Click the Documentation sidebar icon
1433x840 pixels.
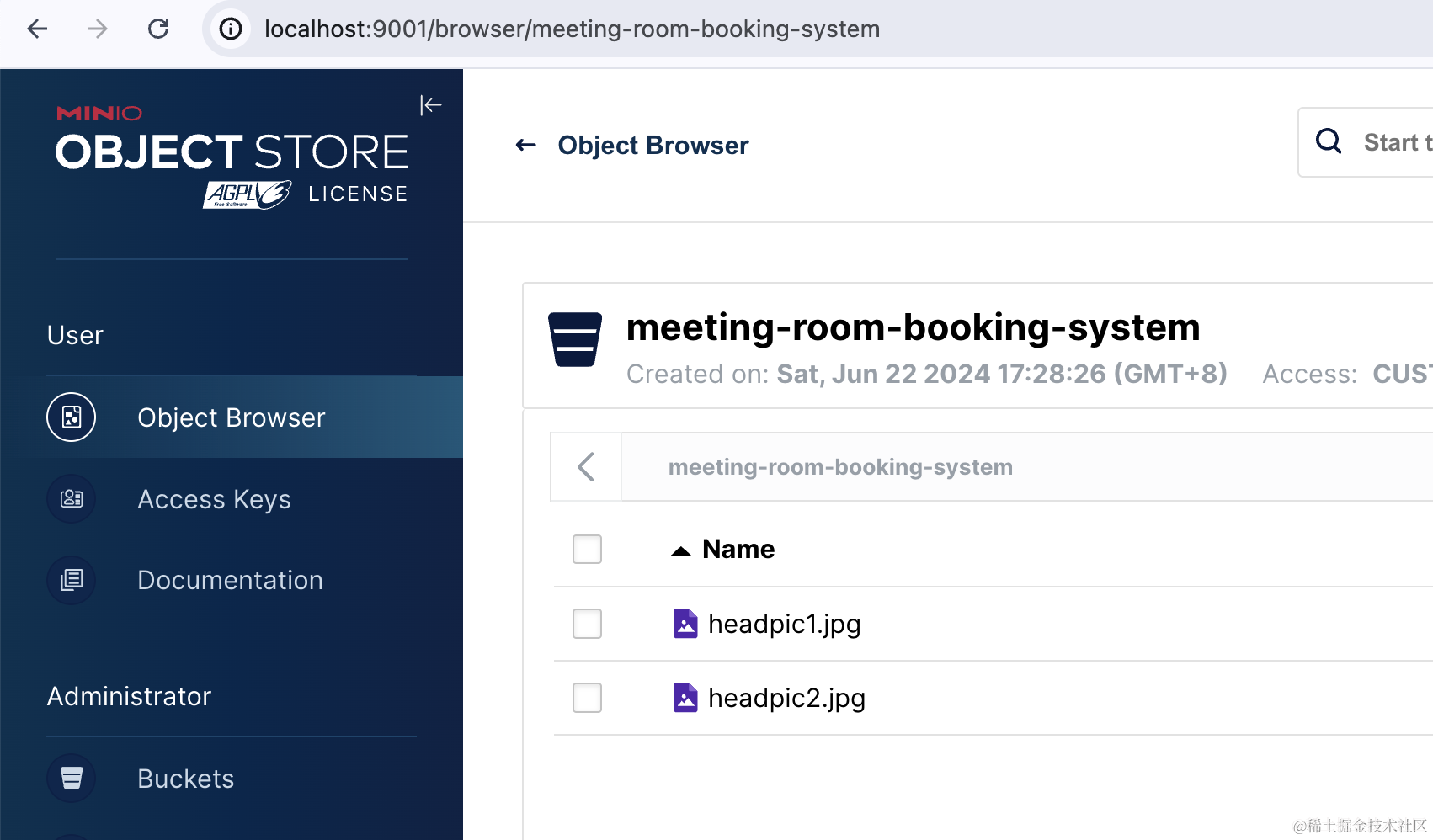coord(72,580)
